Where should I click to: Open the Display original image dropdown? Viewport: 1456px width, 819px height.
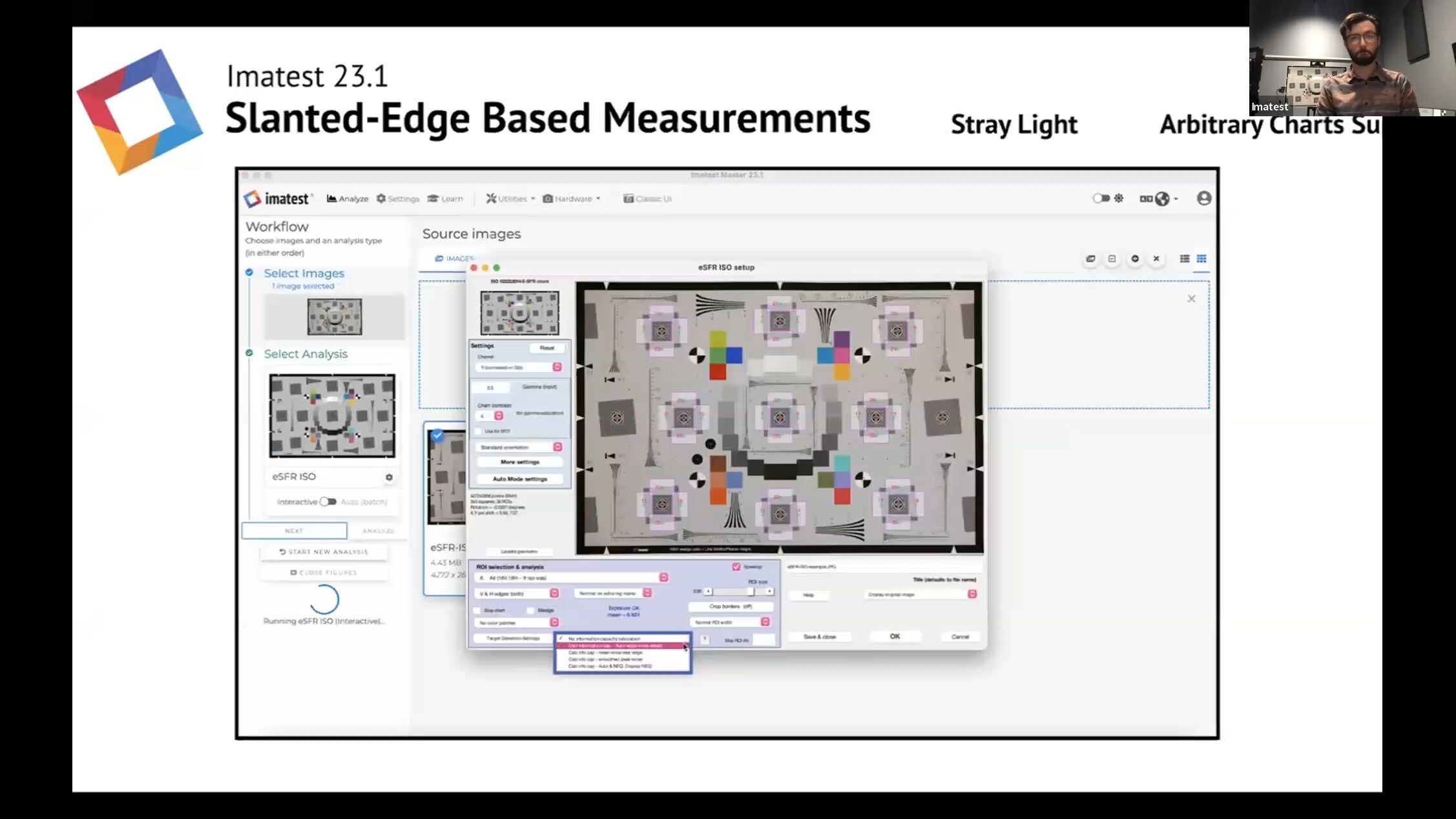click(x=920, y=594)
